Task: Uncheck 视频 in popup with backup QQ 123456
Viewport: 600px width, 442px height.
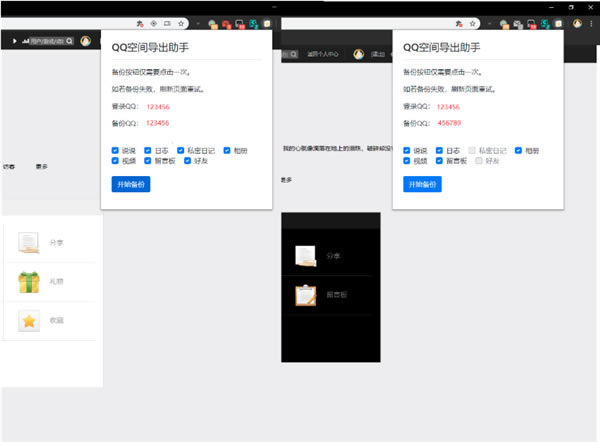Action: tap(115, 161)
